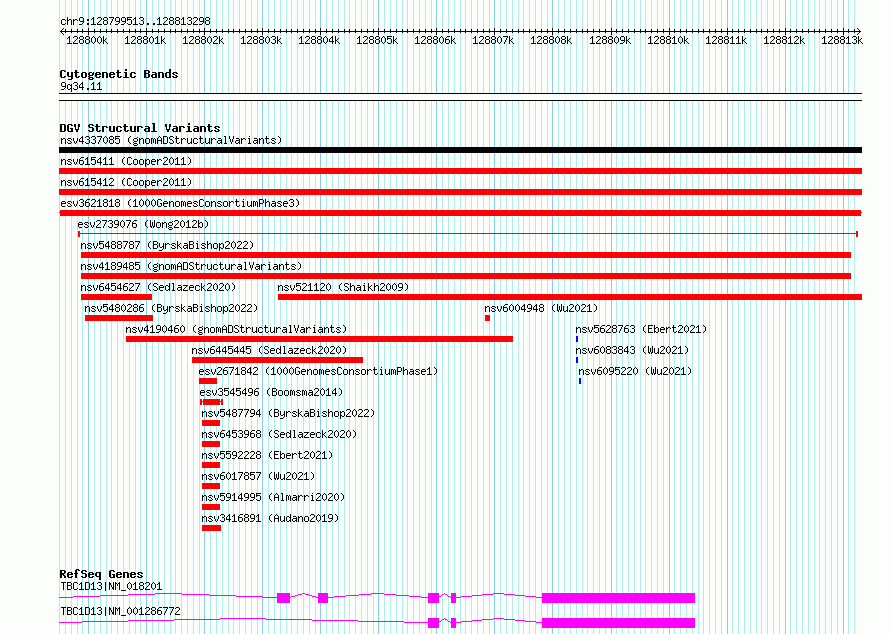Viewport: 890px width, 634px height.
Task: Open esv2671842 1000GenomesConsortiumPhase1 label
Action: 318,371
